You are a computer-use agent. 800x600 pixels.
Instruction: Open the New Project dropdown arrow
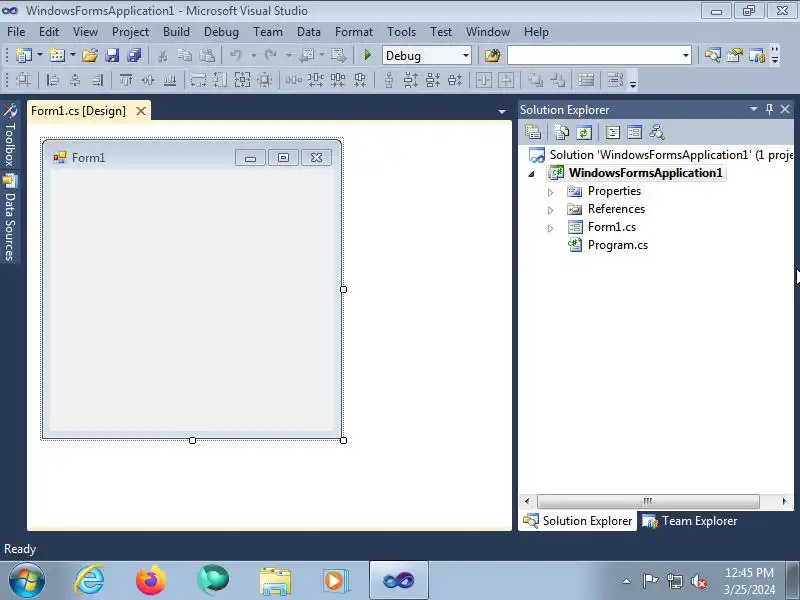coord(40,55)
